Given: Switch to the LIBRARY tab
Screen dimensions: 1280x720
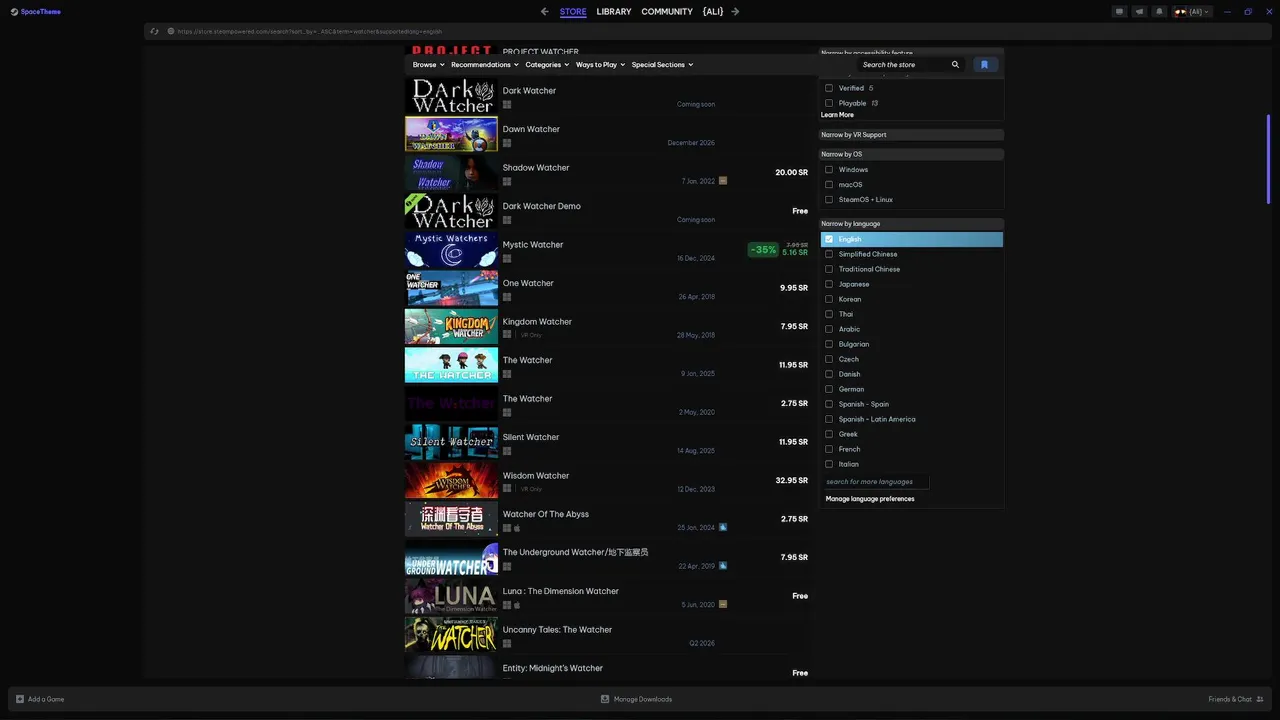Looking at the screenshot, I should [614, 12].
